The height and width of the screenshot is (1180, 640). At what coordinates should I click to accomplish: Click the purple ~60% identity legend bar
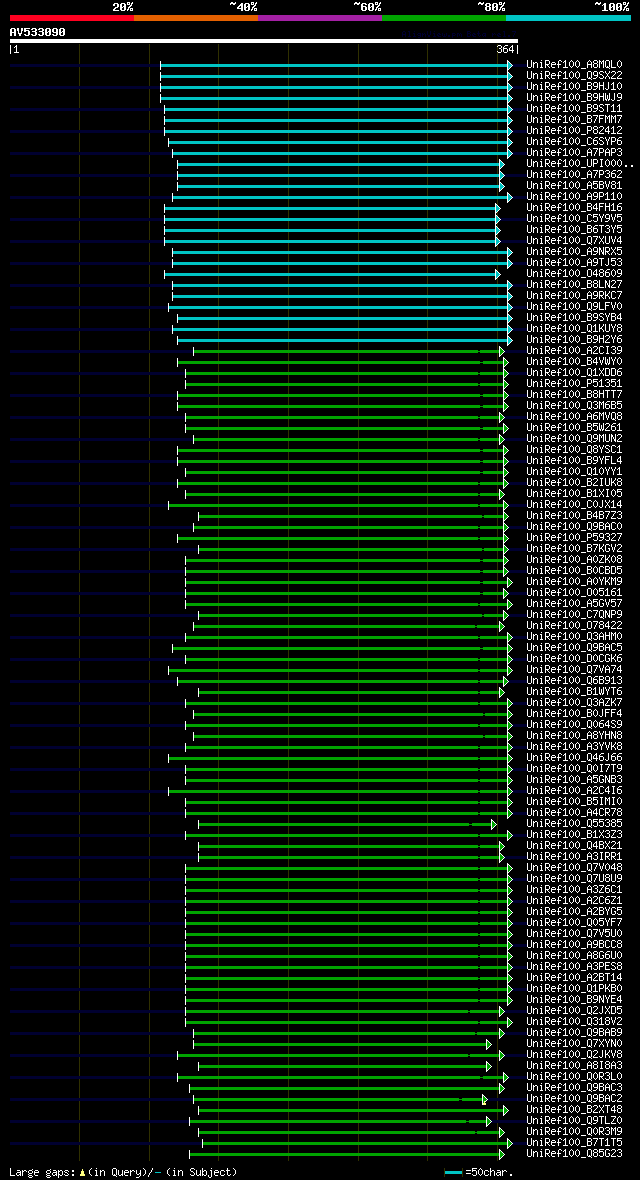(320, 17)
